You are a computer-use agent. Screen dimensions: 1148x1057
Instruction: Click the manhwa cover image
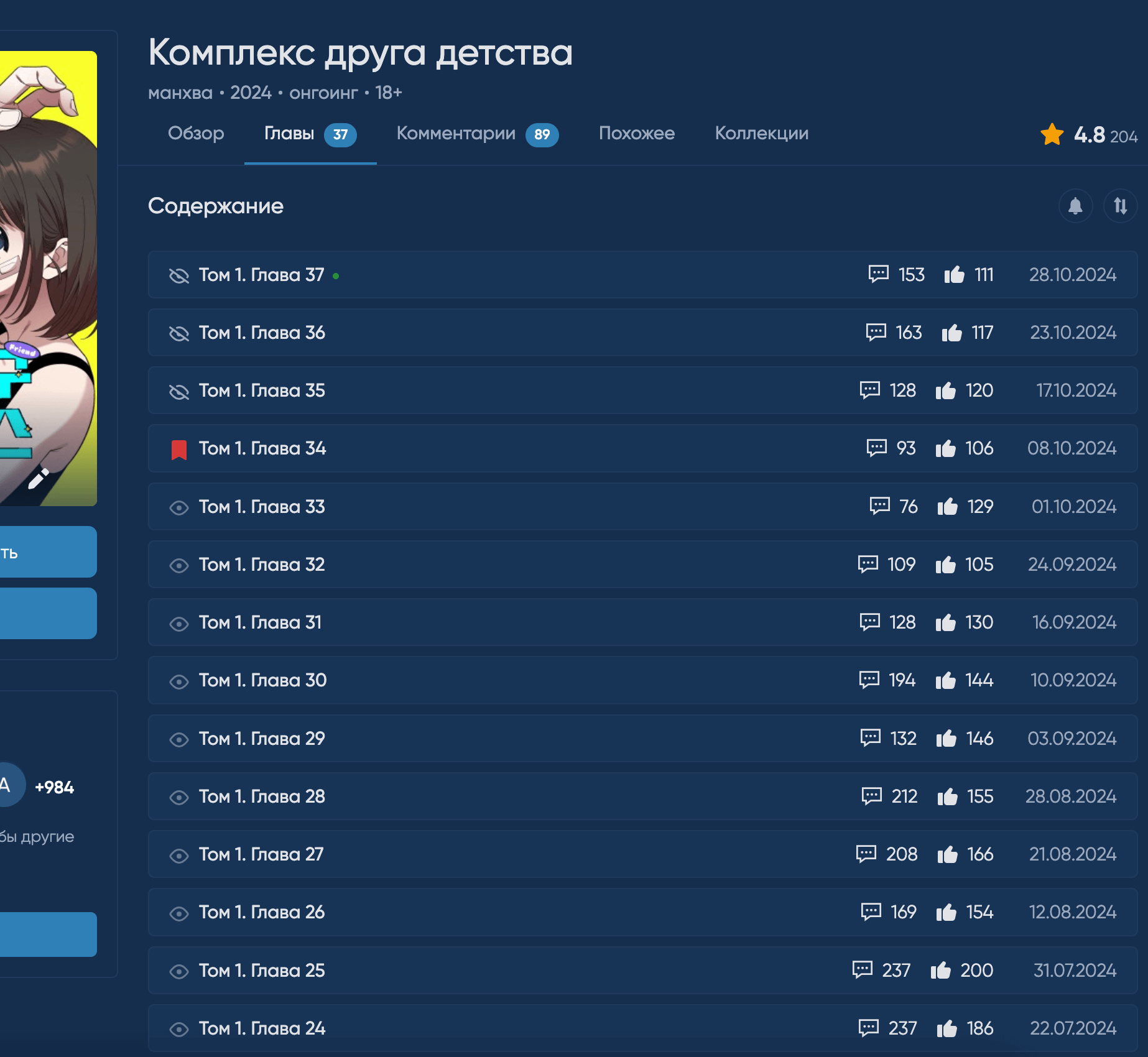point(49,278)
